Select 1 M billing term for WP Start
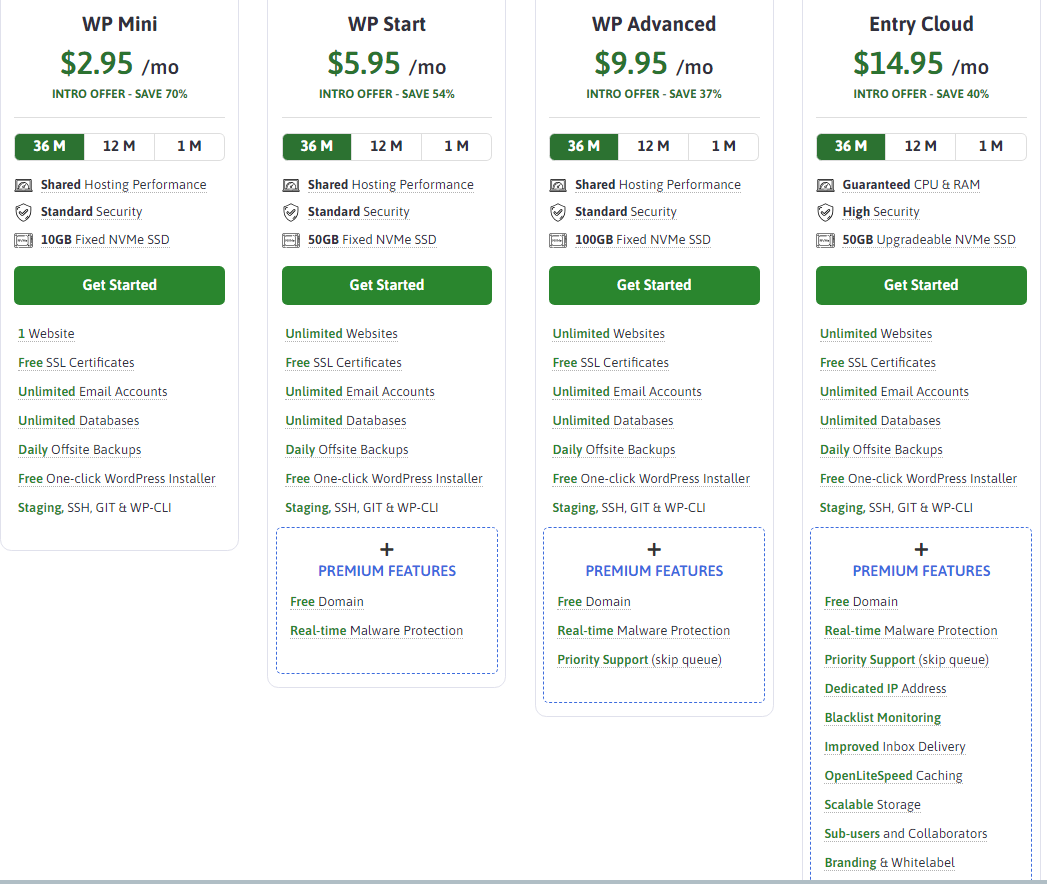 coord(457,146)
